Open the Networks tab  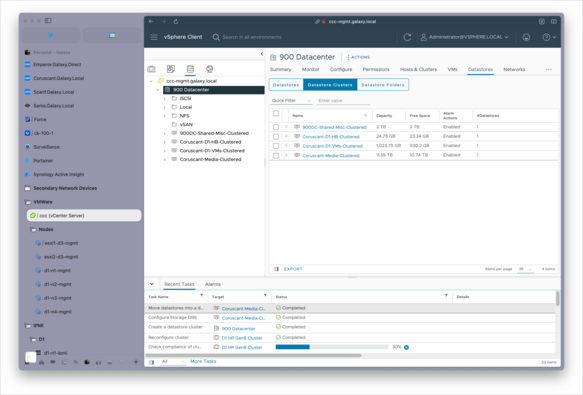click(x=514, y=70)
